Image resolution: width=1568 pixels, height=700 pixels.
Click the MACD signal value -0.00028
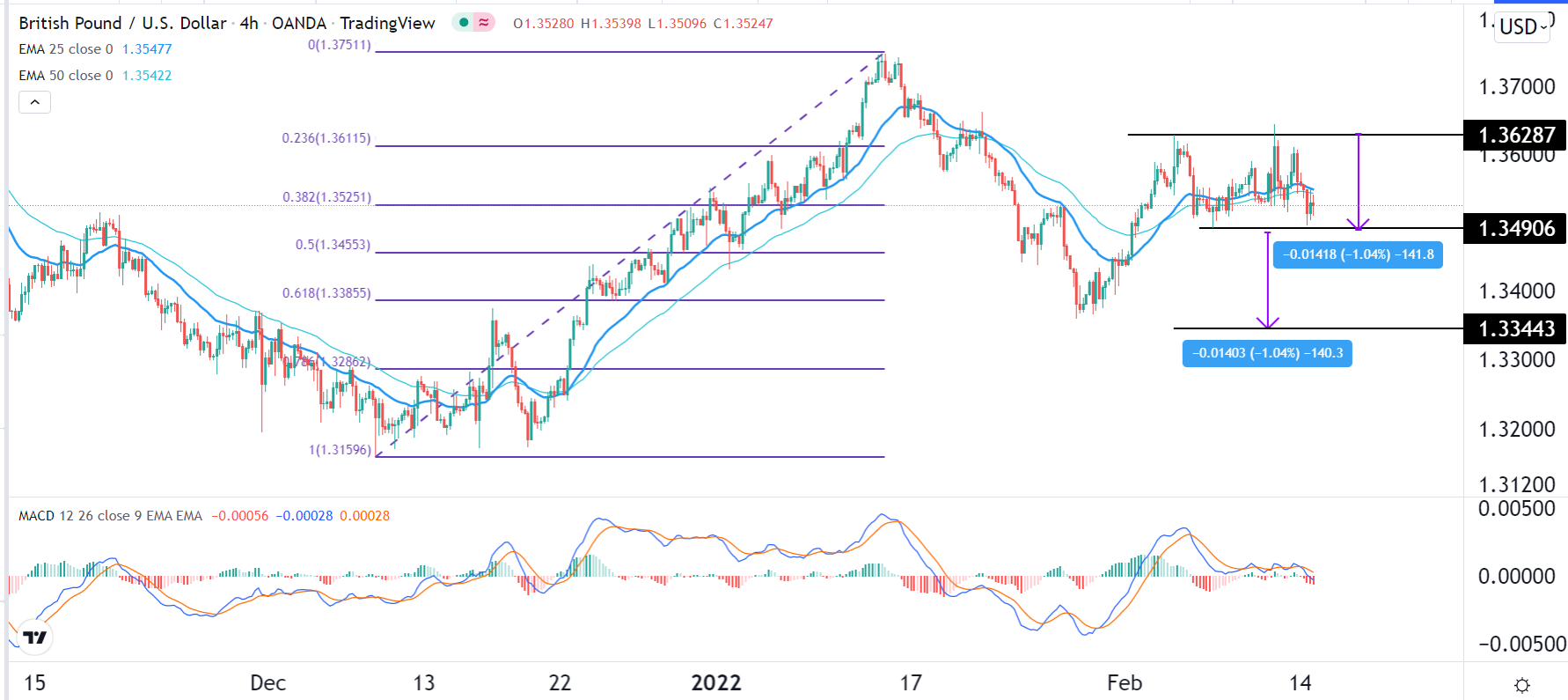304,516
